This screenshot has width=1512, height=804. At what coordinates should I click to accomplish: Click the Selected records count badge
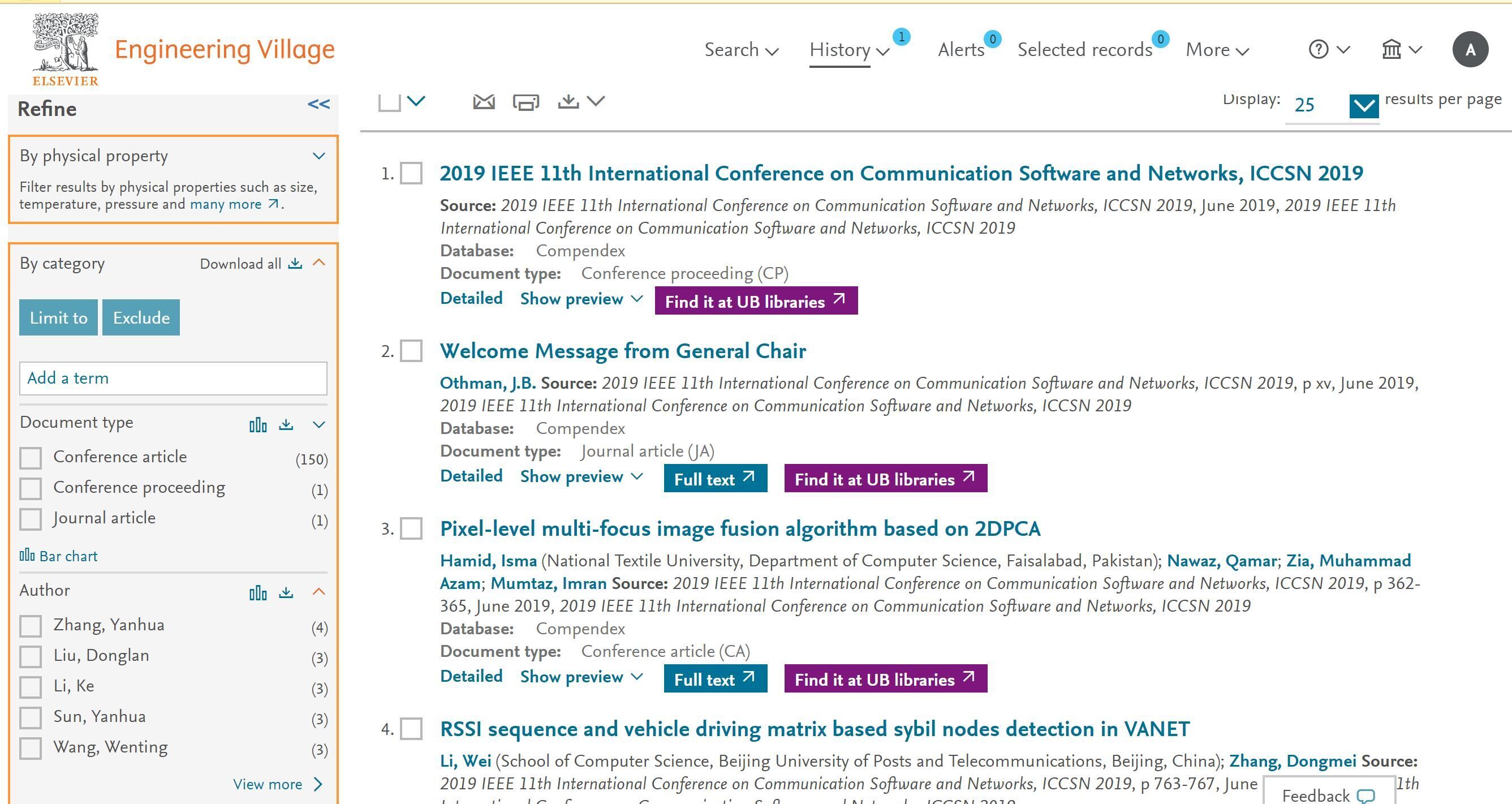tap(1160, 39)
